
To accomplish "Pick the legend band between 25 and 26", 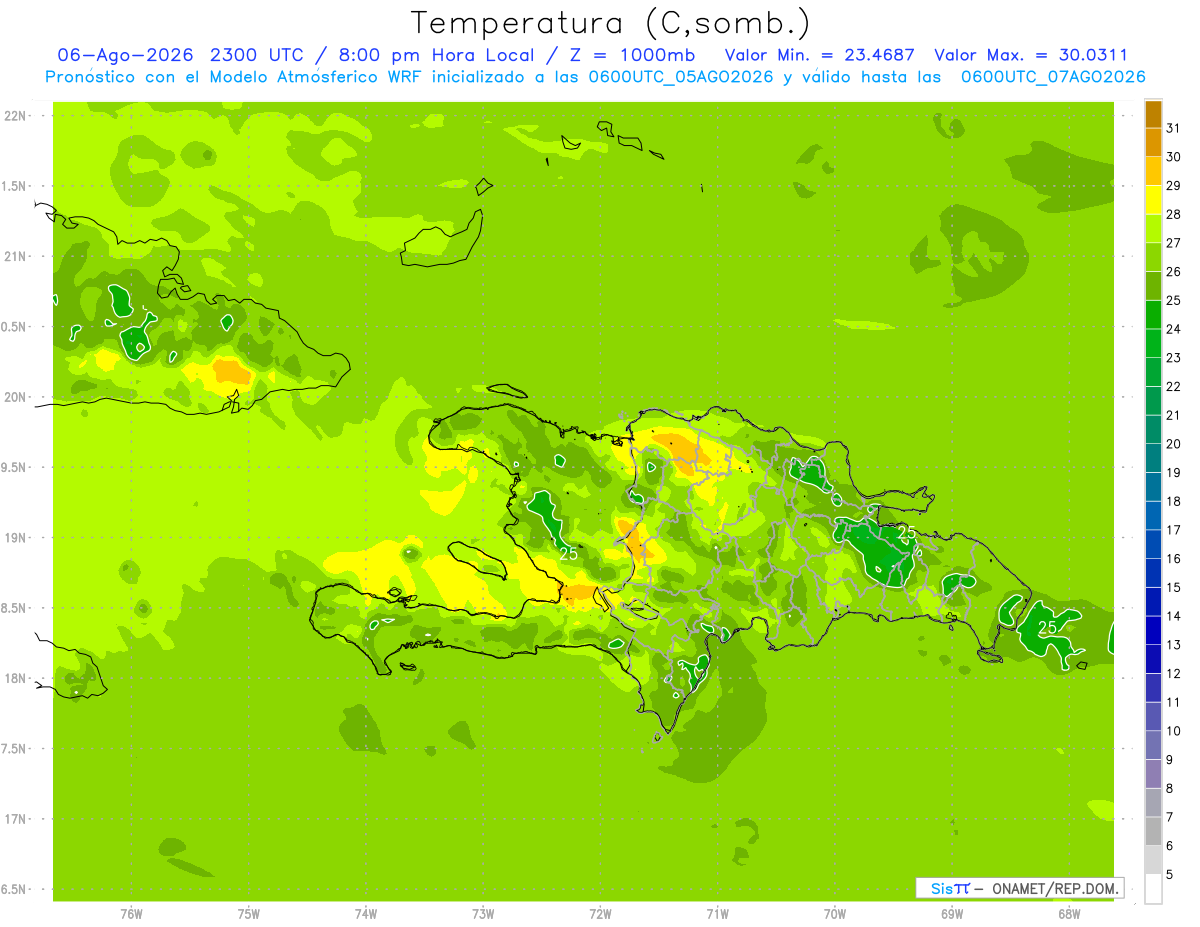I will (1153, 286).
